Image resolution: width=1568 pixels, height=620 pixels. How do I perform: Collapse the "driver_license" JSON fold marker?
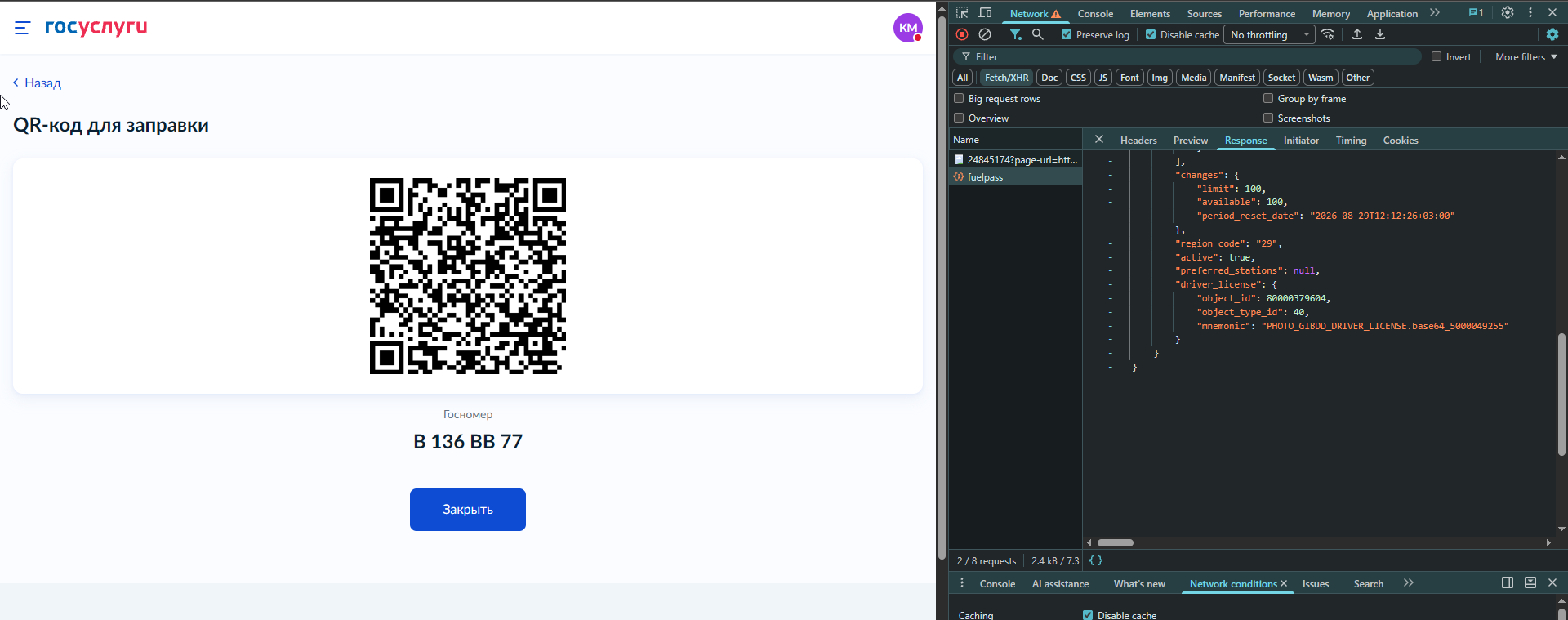1111,284
